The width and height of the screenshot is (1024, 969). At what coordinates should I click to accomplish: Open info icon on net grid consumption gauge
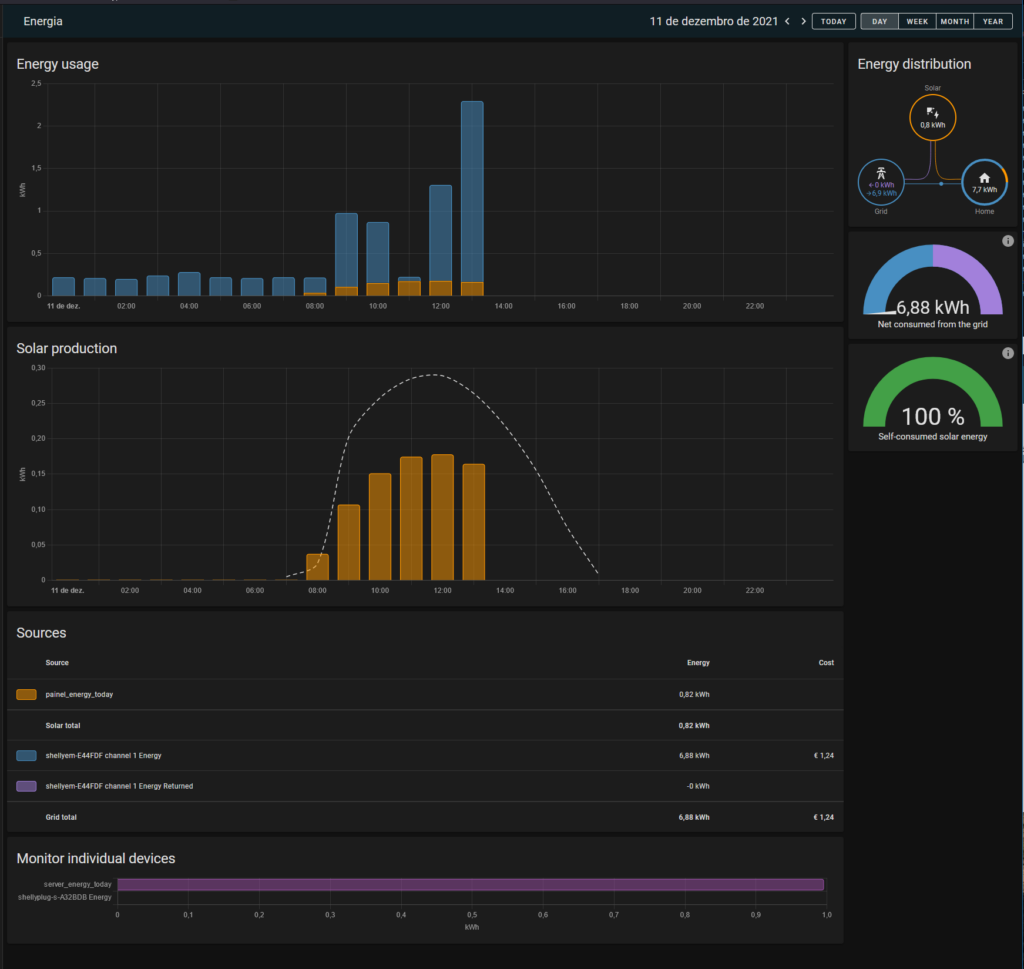[x=1007, y=241]
